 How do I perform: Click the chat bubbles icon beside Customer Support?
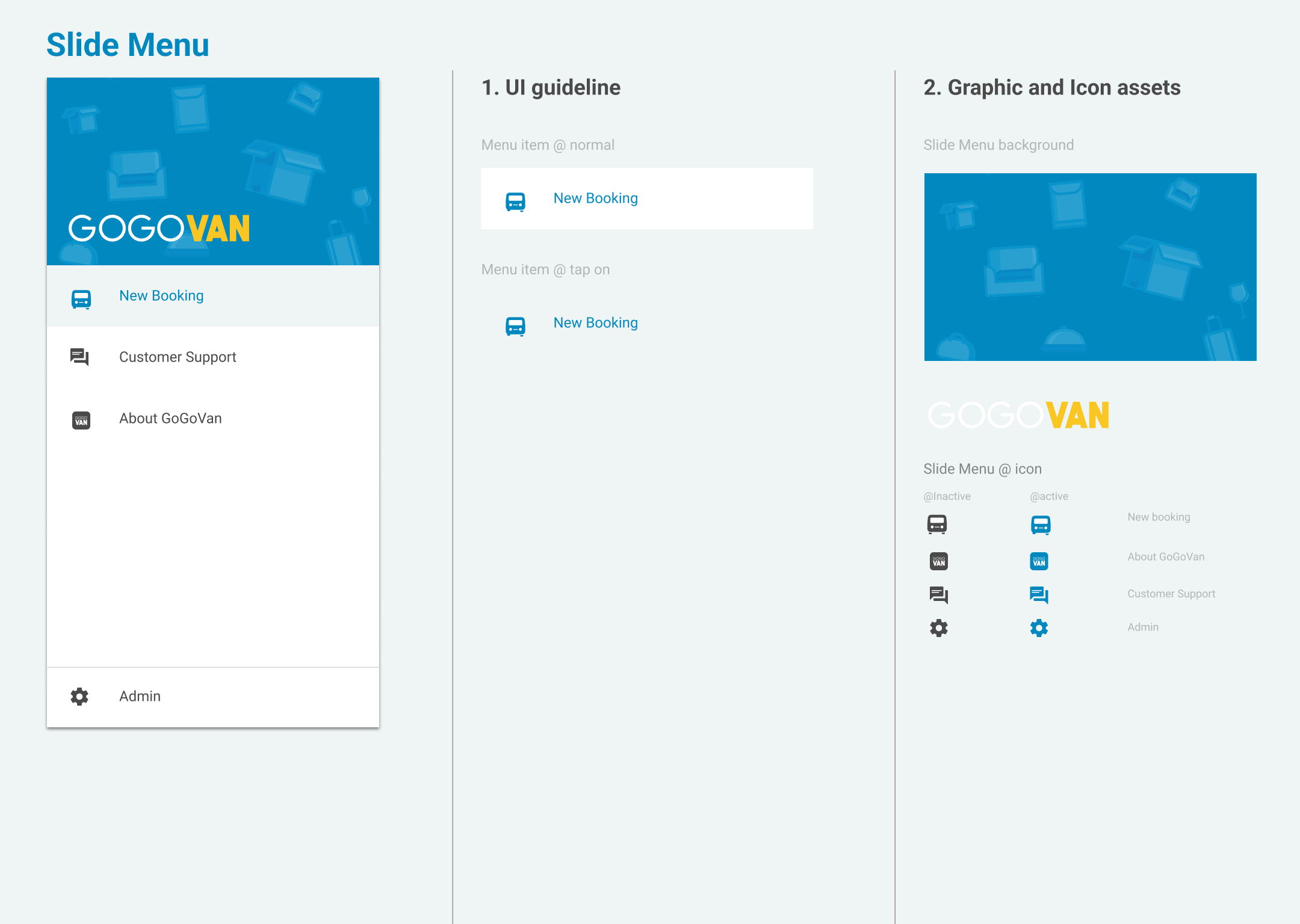click(79, 357)
